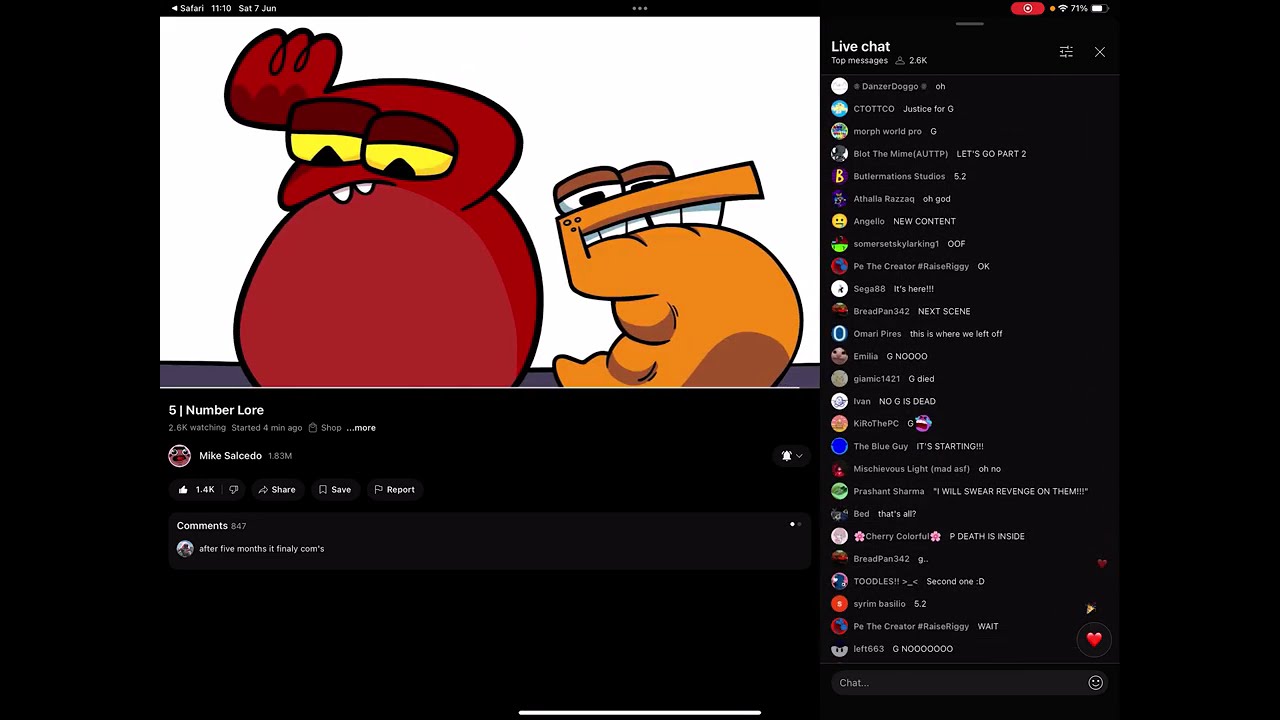This screenshot has width=1280, height=720.
Task: Report the video
Action: 394,490
